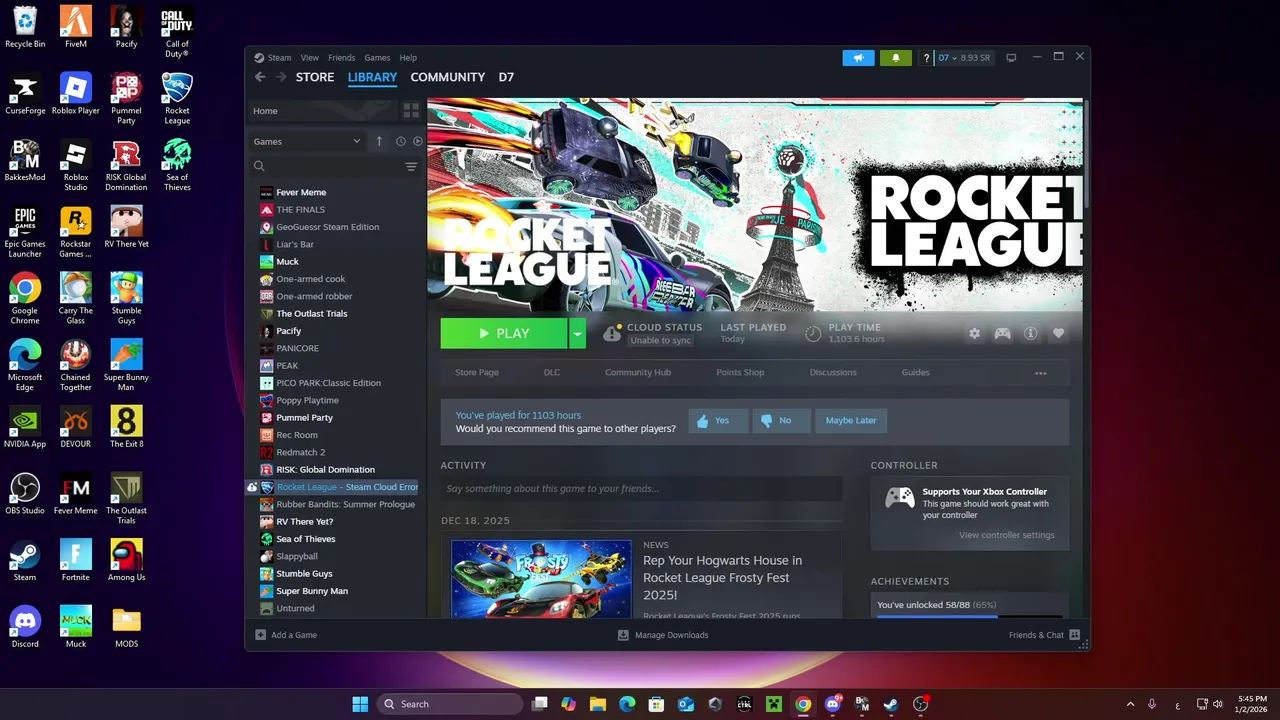Choose No thumbs down recommendation
1280x720 pixels.
pyautogui.click(x=780, y=421)
